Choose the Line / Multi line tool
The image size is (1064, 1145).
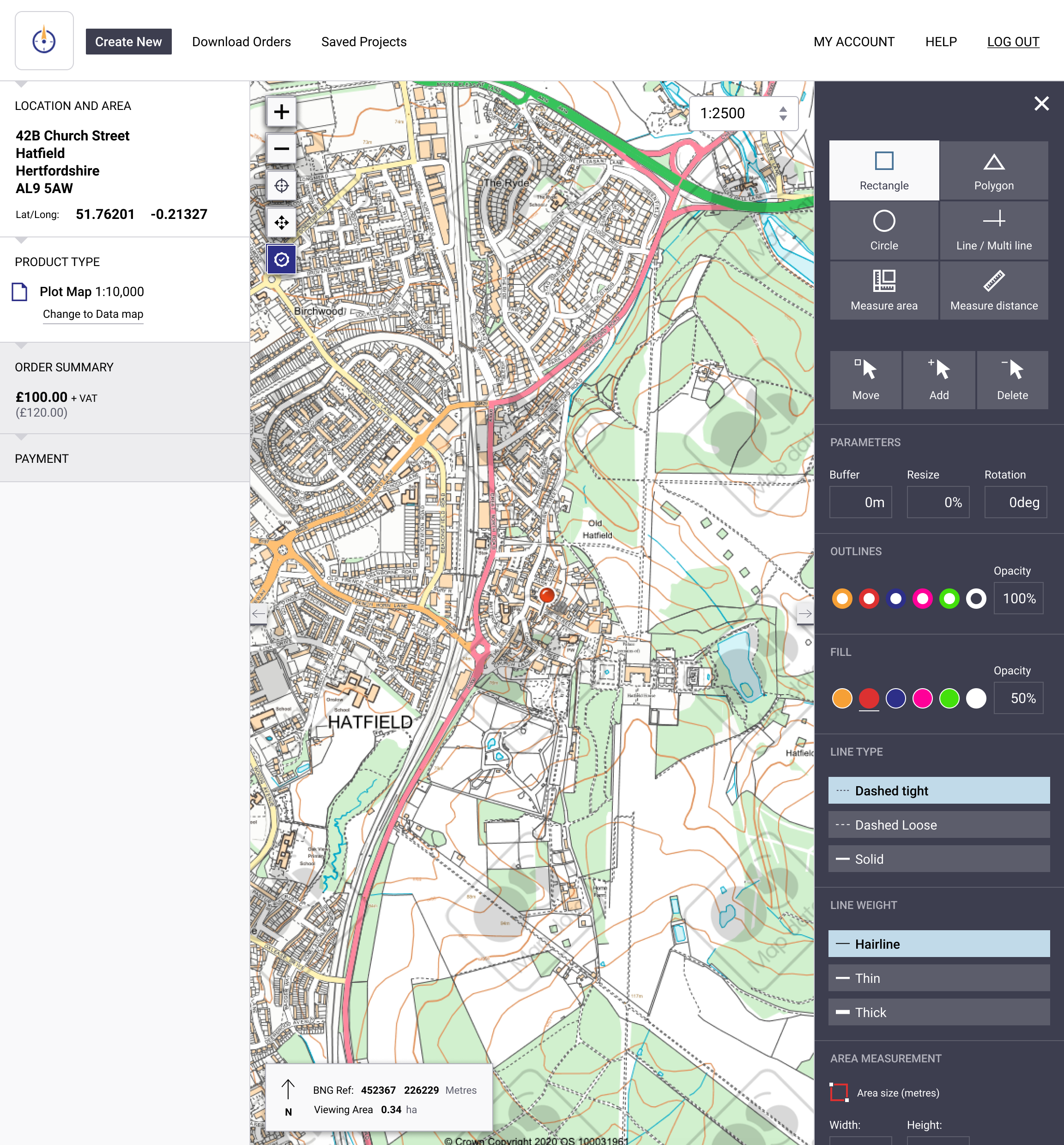993,230
